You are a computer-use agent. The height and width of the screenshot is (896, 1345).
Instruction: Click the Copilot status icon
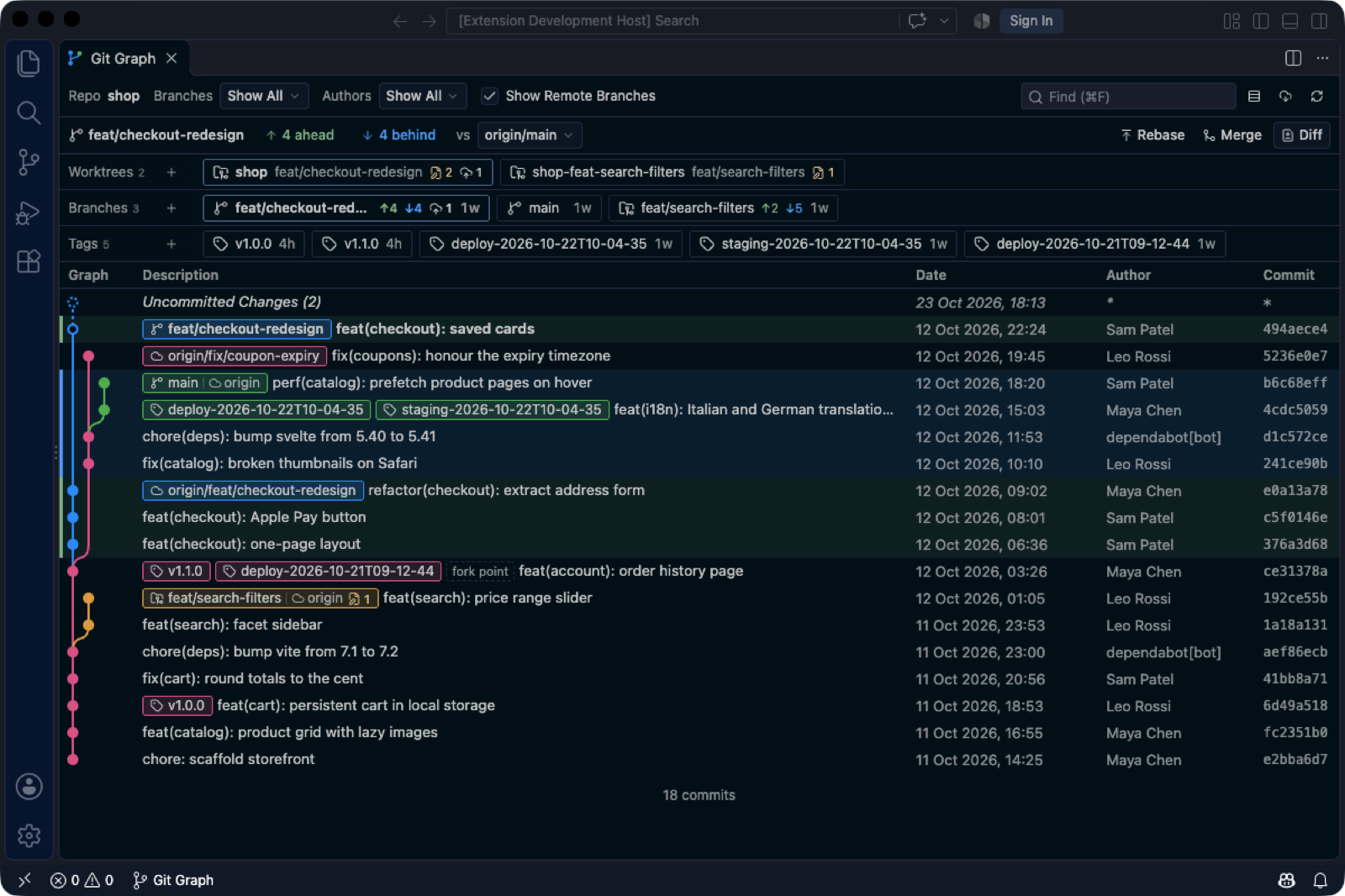click(x=1286, y=880)
